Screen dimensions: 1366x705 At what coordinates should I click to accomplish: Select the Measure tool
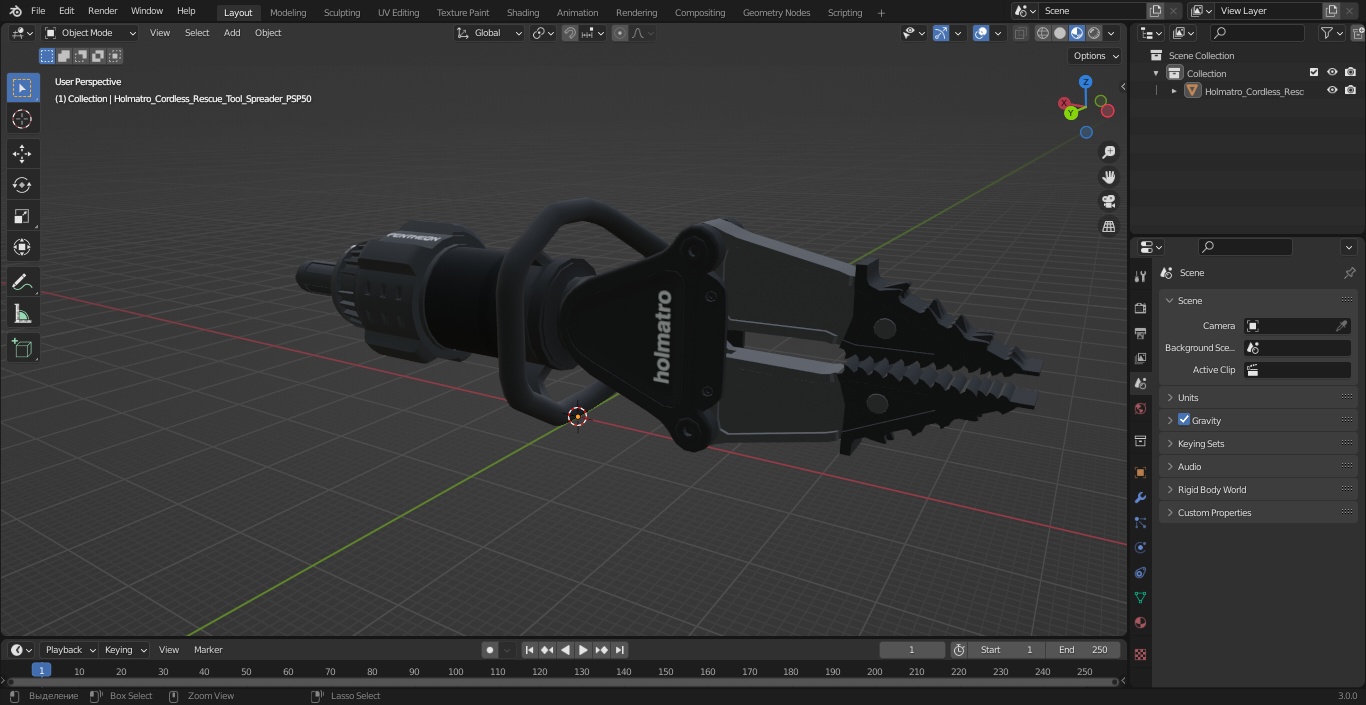tap(22, 314)
